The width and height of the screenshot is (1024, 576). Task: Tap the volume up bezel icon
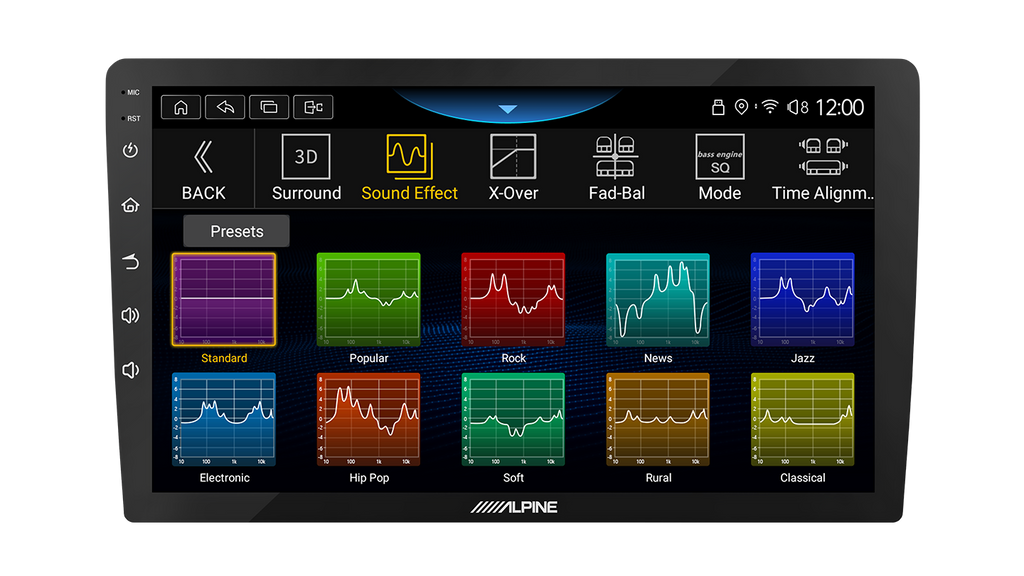coord(131,315)
